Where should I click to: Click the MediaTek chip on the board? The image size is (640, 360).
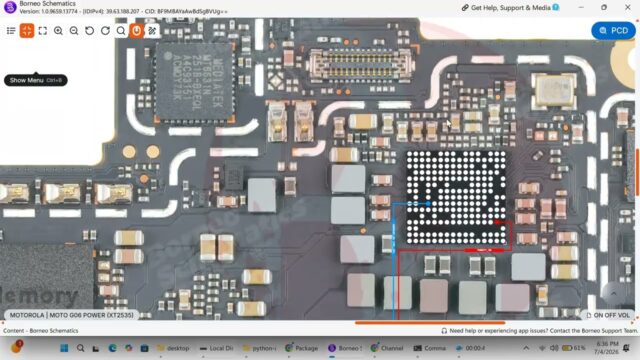point(194,82)
